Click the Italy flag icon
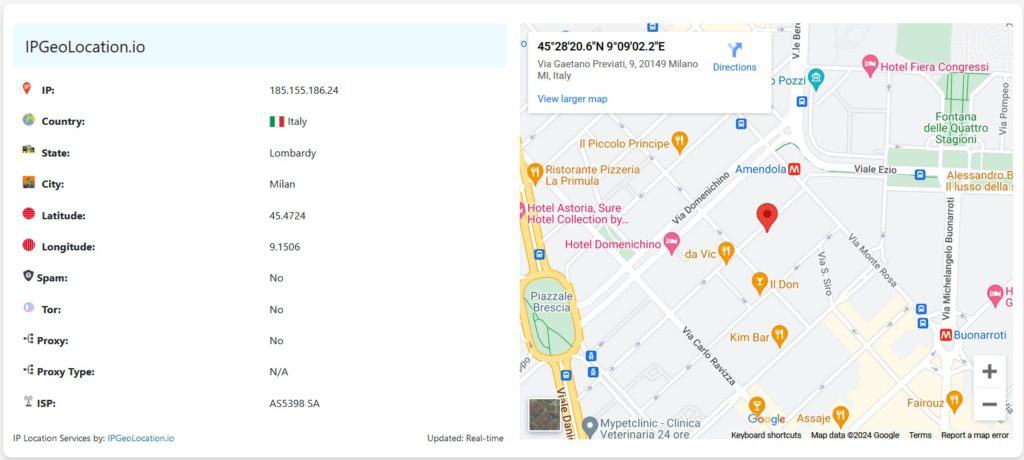The height and width of the screenshot is (460, 1024). (277, 122)
